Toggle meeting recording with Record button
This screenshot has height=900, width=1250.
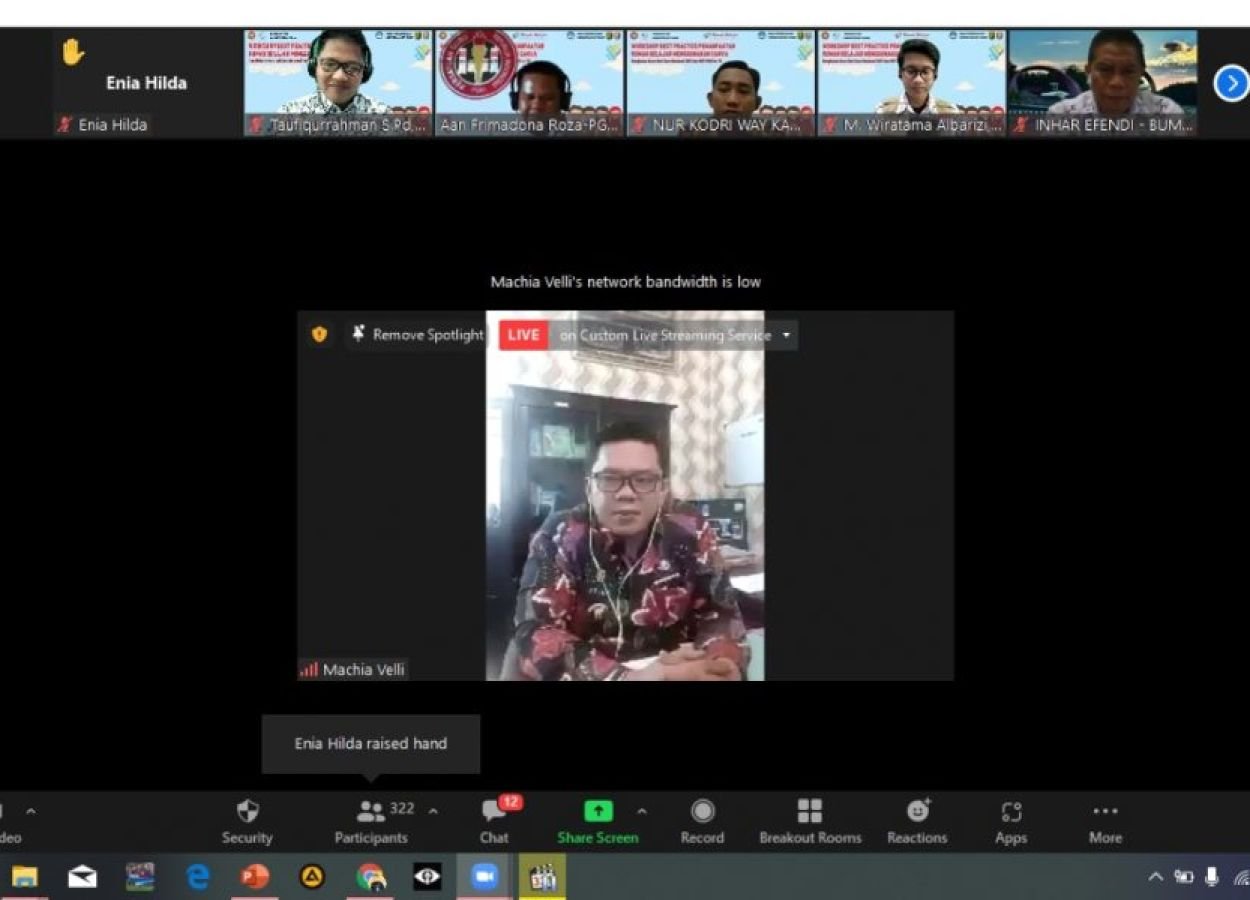702,821
